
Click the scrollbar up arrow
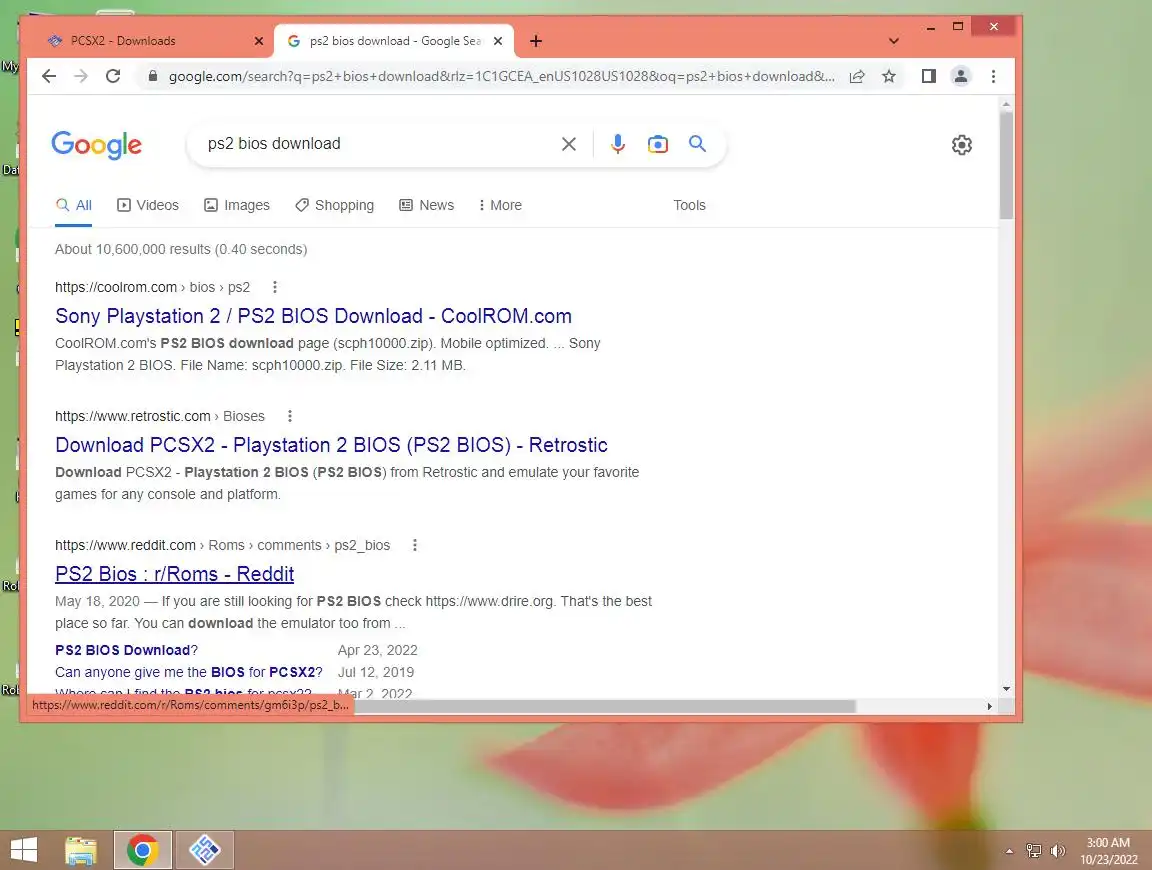(x=1007, y=105)
